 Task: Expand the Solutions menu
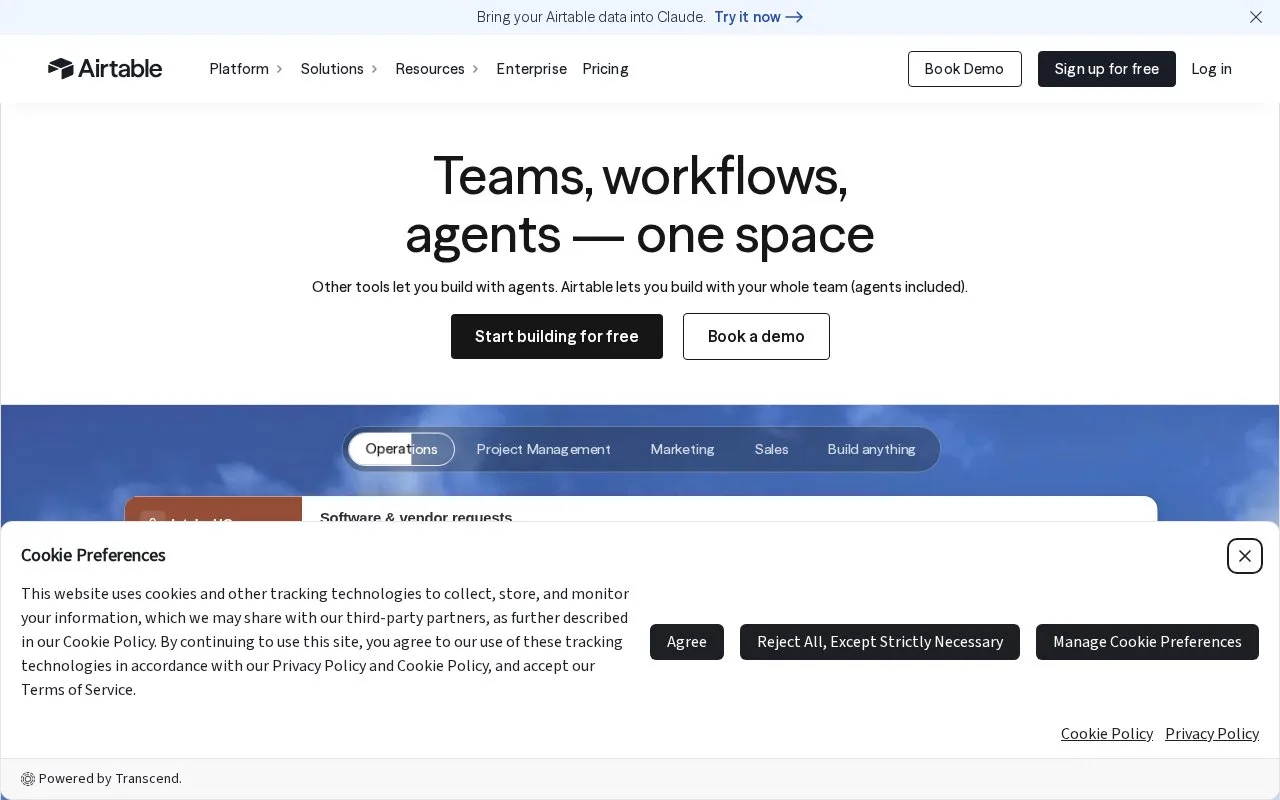(x=339, y=69)
